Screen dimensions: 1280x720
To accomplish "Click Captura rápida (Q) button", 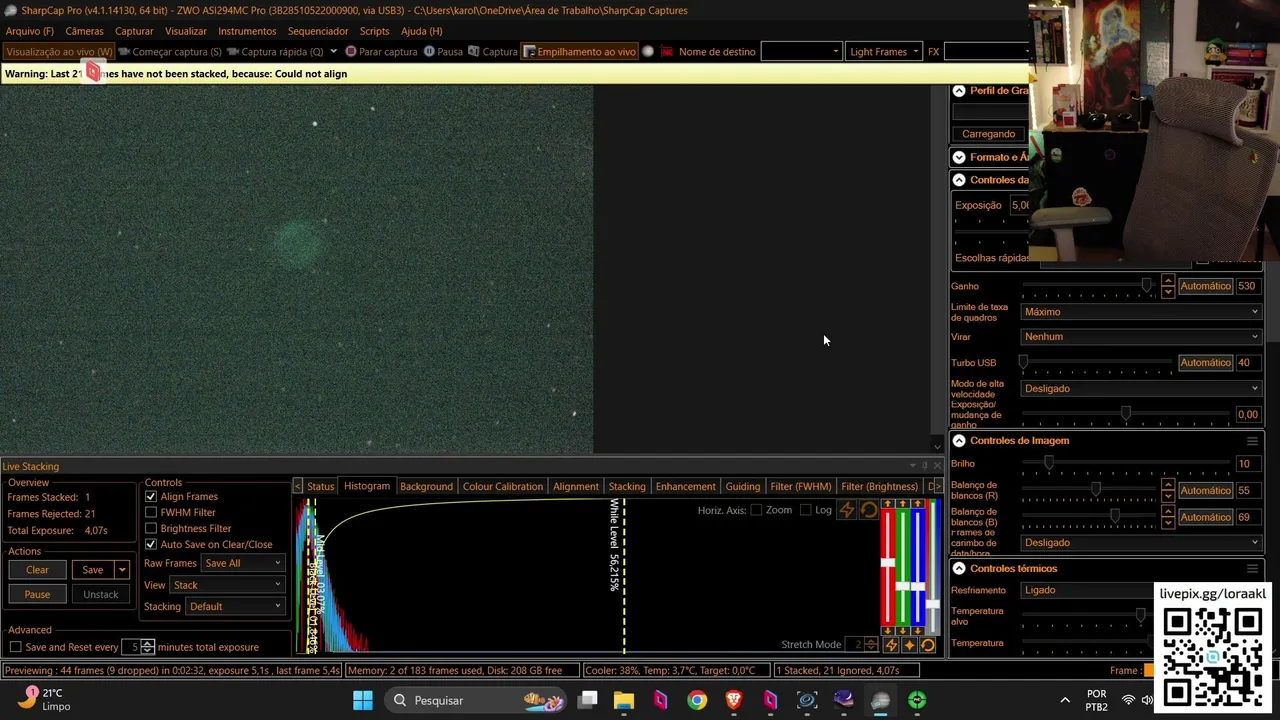I will coord(275,52).
